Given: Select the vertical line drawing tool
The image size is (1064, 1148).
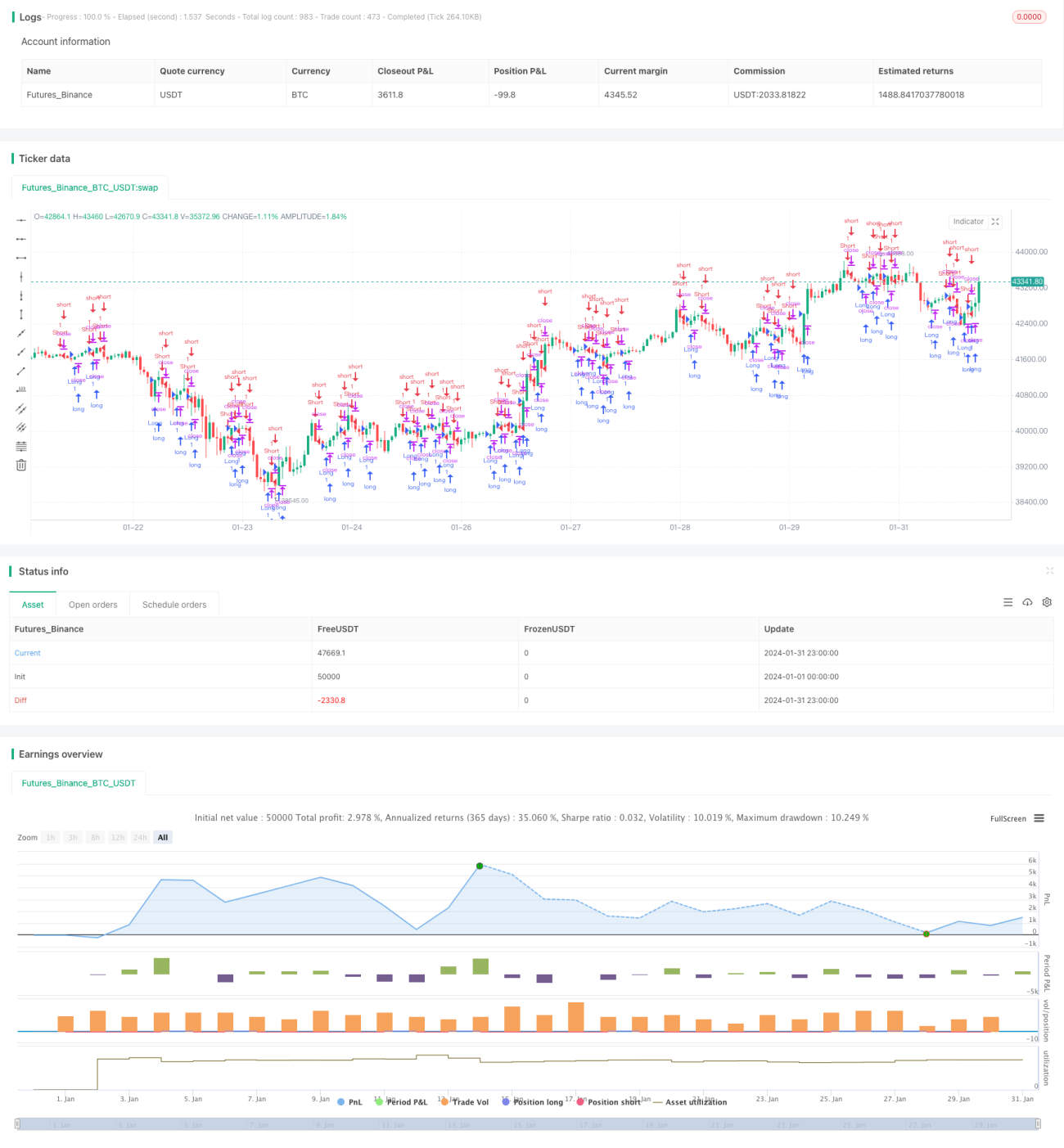Looking at the screenshot, I should point(21,277).
